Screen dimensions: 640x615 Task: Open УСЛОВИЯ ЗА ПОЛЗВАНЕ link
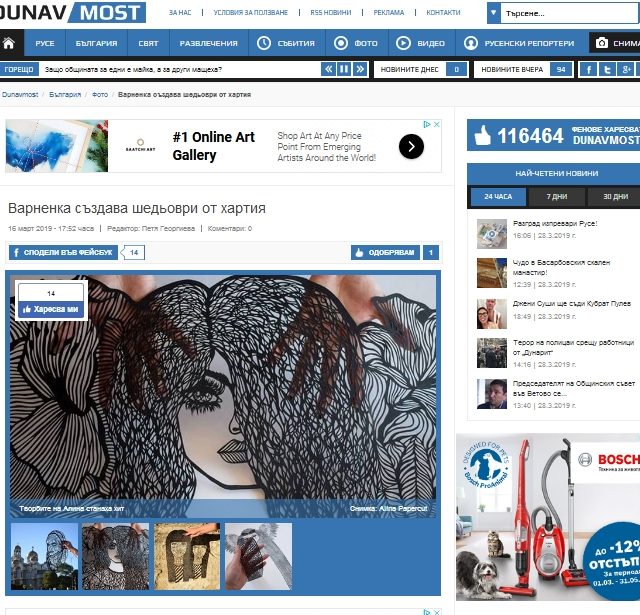(x=251, y=13)
